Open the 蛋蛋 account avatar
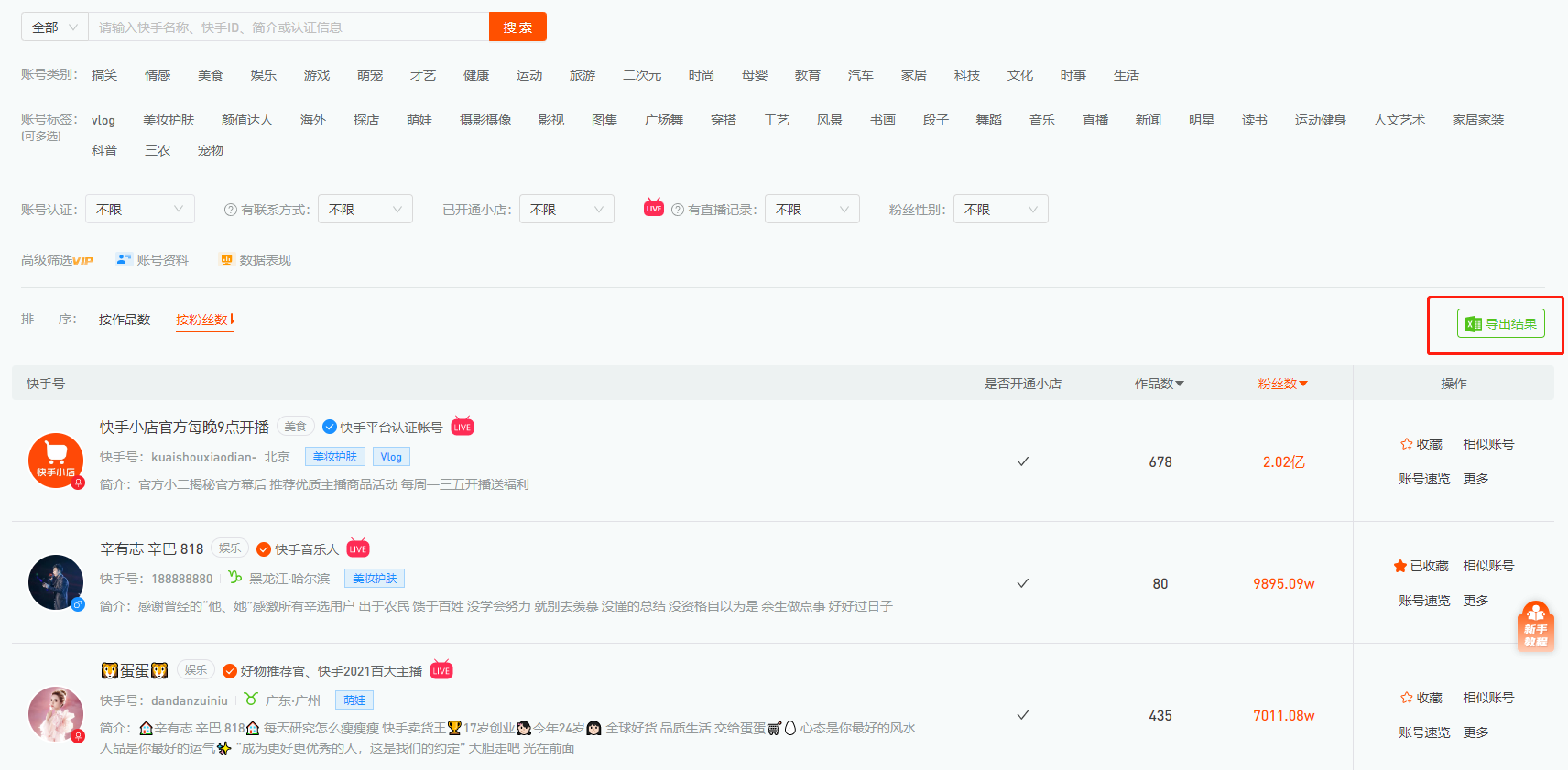Image resolution: width=1568 pixels, height=770 pixels. (56, 714)
